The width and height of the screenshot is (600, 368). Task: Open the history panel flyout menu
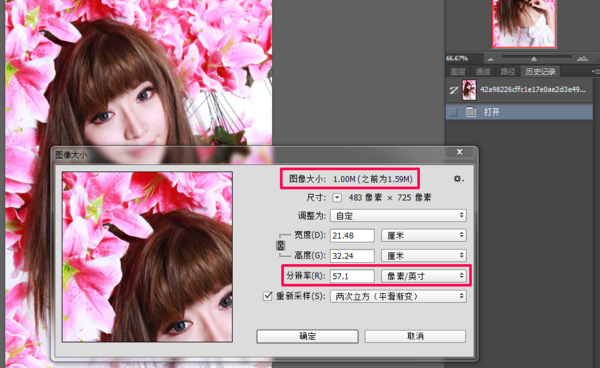tap(594, 71)
